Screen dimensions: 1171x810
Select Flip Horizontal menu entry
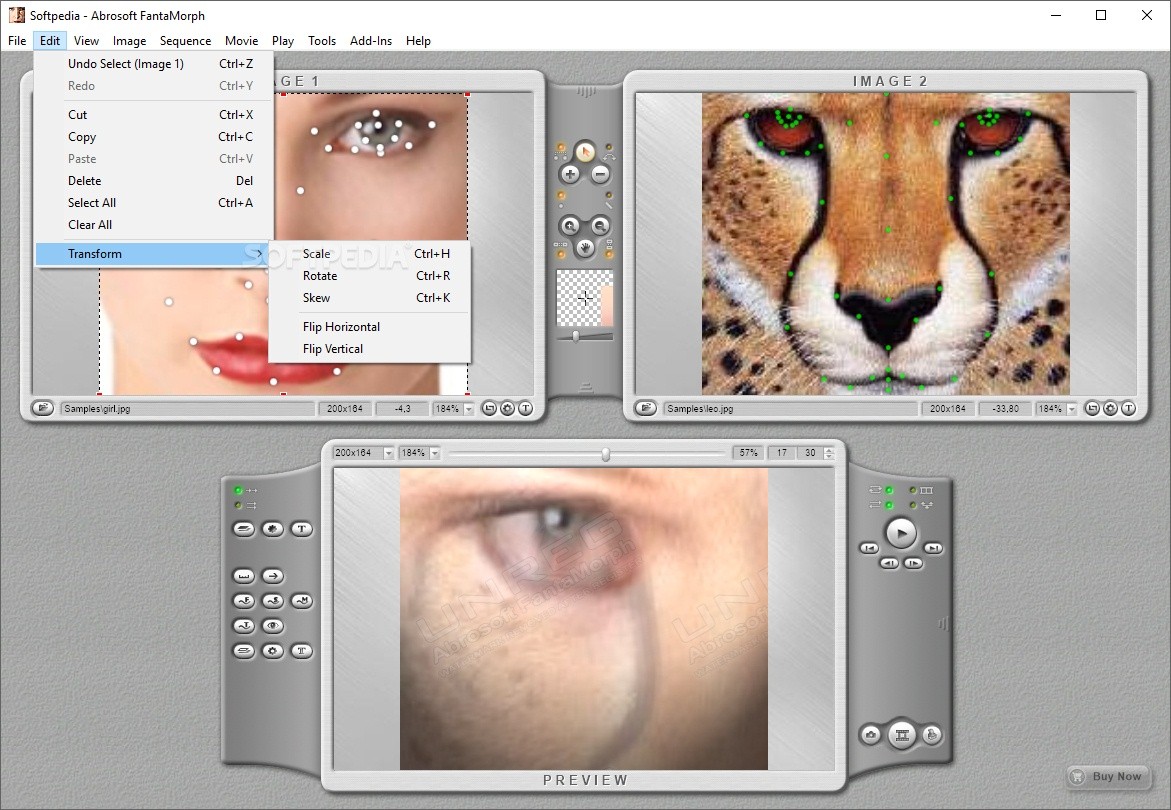370,327
